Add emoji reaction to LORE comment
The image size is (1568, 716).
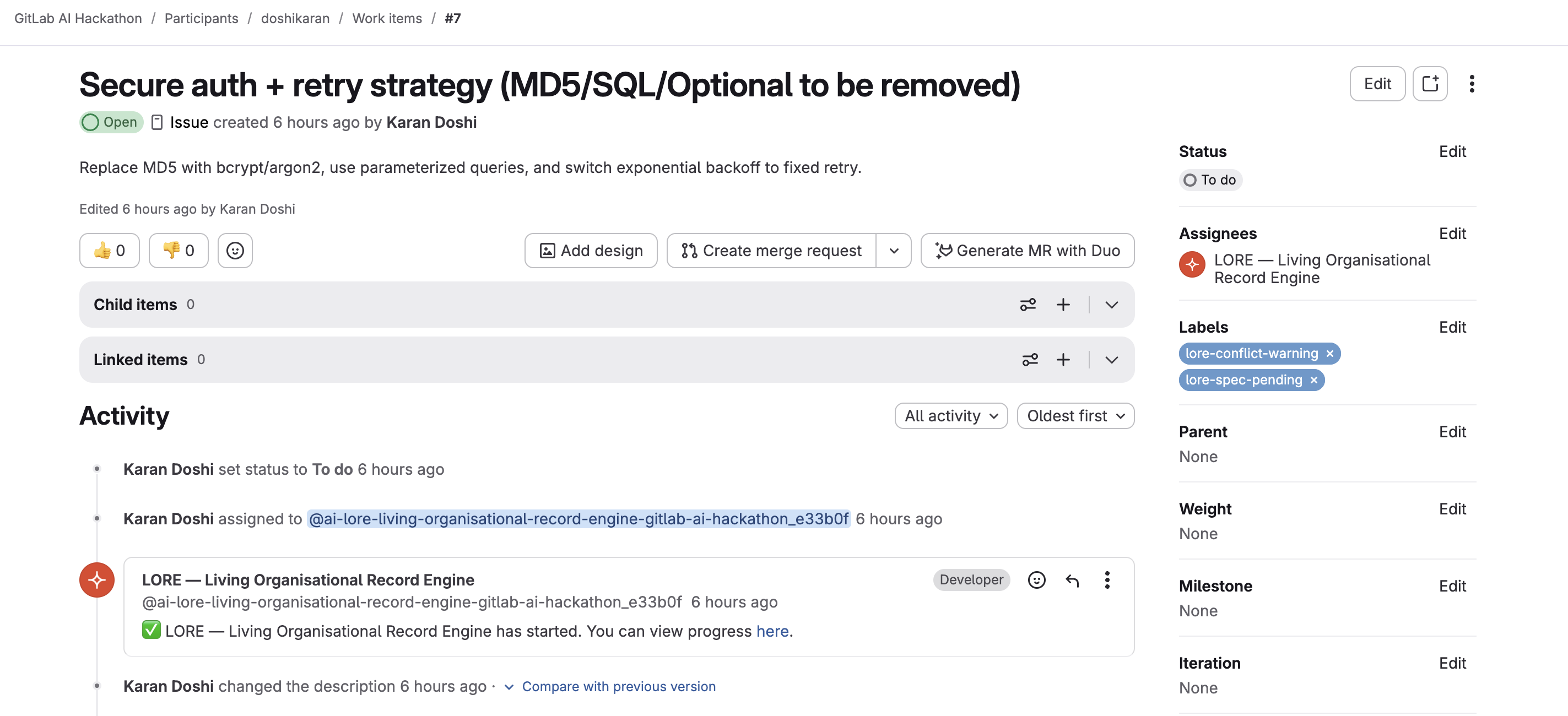click(x=1036, y=581)
